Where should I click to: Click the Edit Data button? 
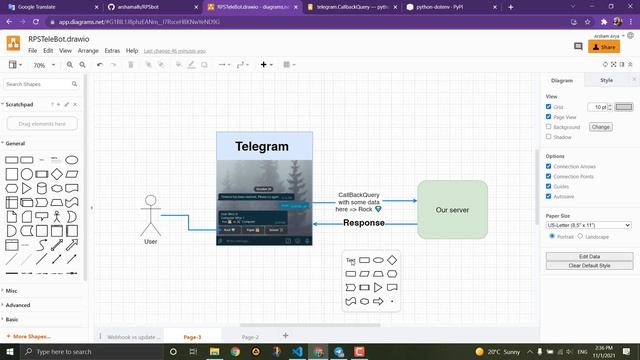589,256
